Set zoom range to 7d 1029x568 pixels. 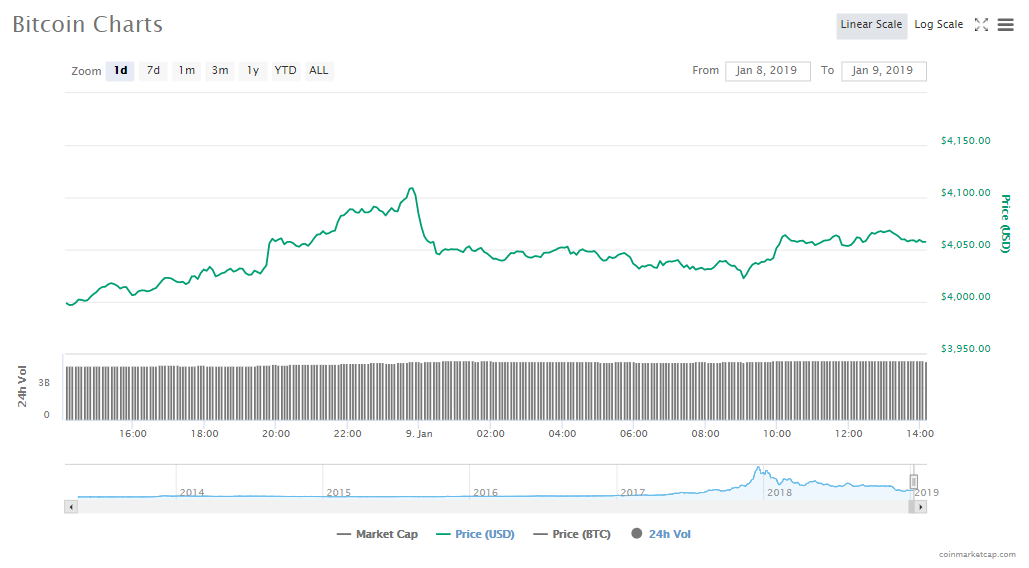(153, 71)
